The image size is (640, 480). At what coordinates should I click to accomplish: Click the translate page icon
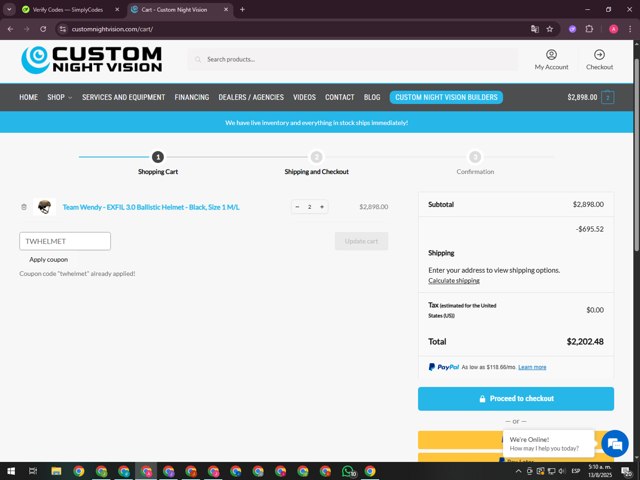pos(535,29)
